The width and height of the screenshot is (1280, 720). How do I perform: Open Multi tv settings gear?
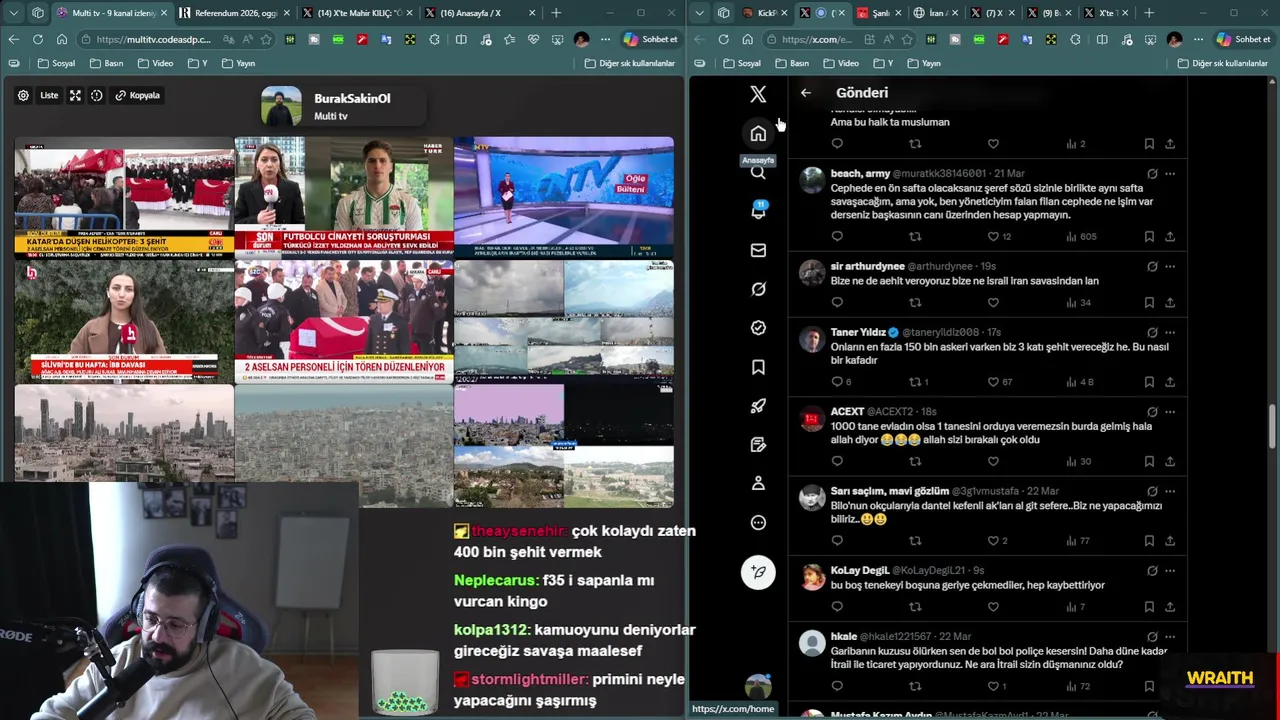point(23,96)
